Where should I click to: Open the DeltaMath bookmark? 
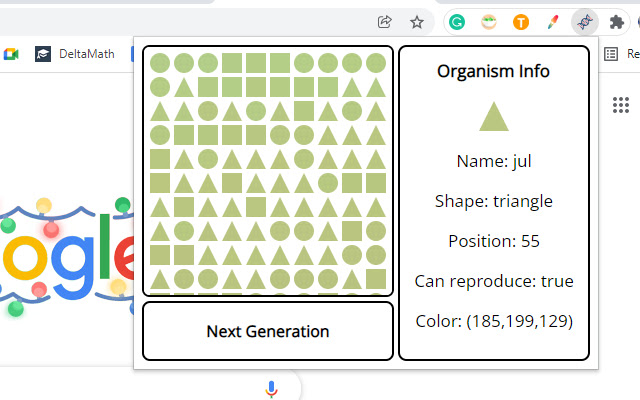click(x=75, y=54)
